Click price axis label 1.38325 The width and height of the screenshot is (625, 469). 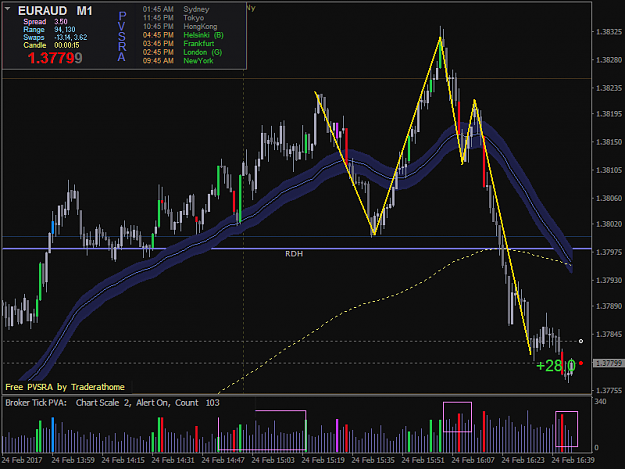tap(609, 32)
